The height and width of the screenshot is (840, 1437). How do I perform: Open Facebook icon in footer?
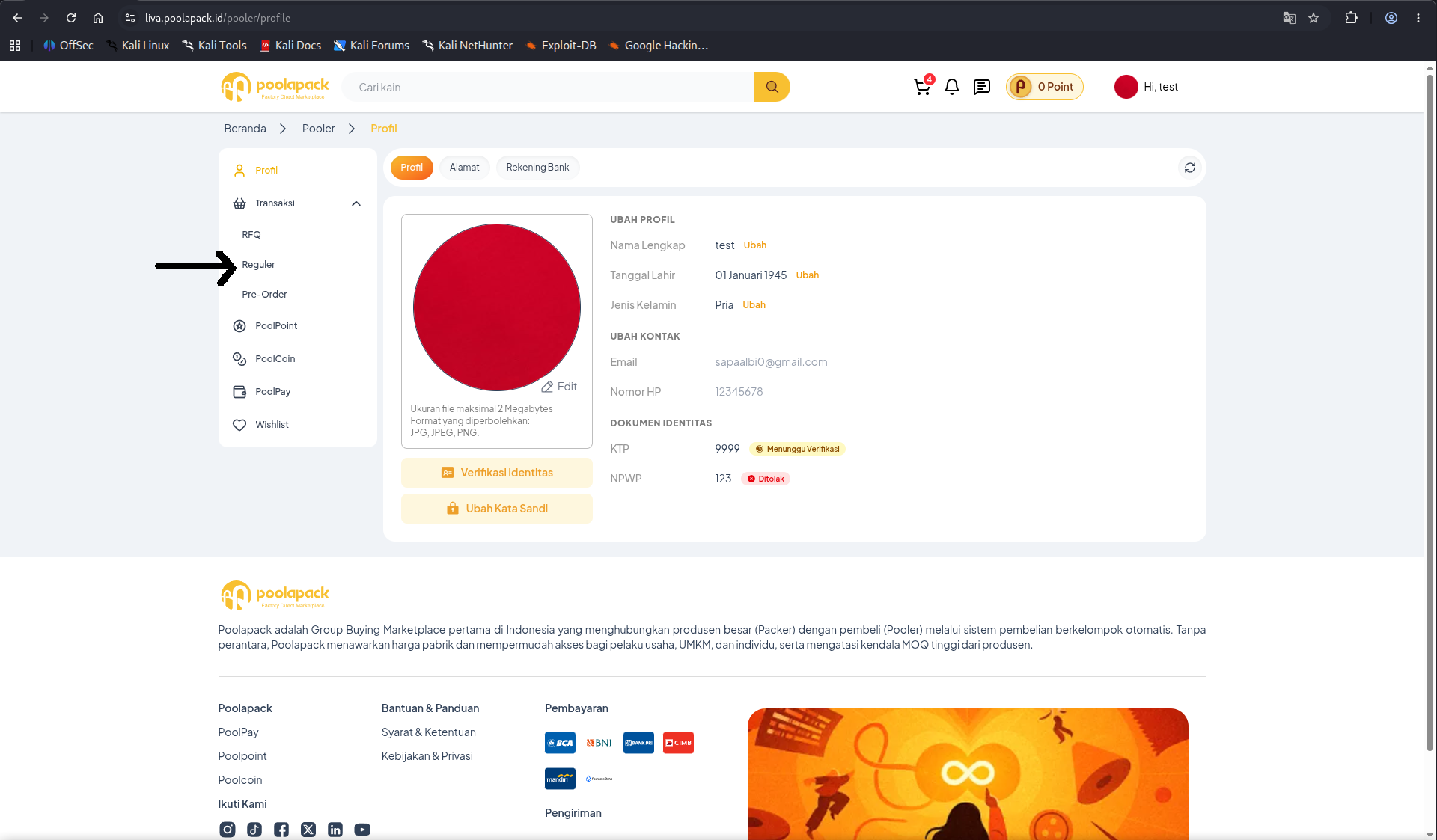tap(281, 830)
